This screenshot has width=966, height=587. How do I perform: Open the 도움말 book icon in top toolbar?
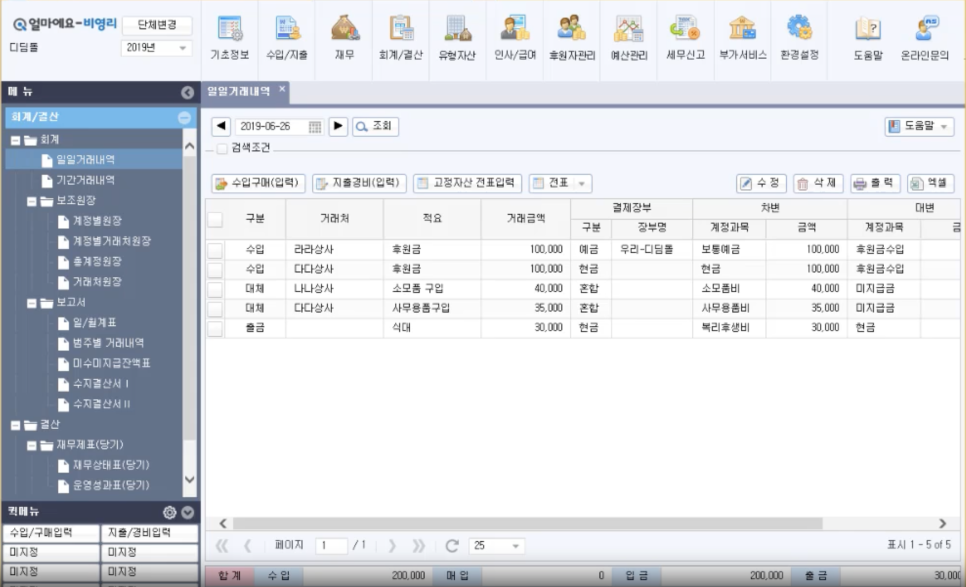(x=867, y=38)
